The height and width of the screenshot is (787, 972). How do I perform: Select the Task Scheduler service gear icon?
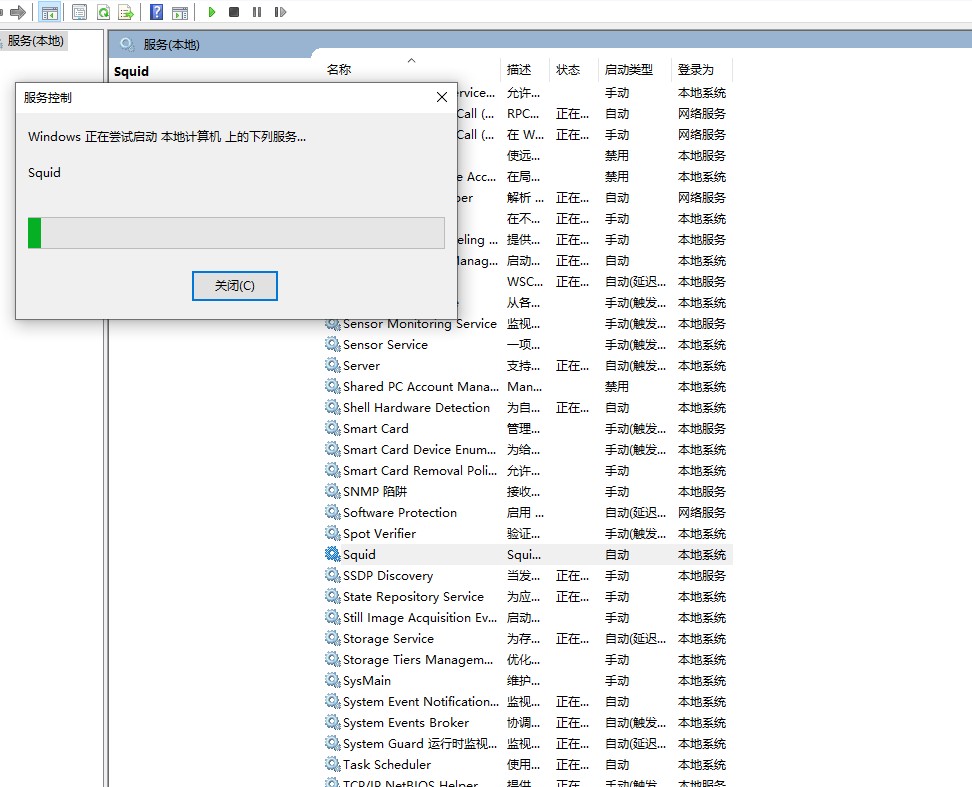click(x=333, y=765)
